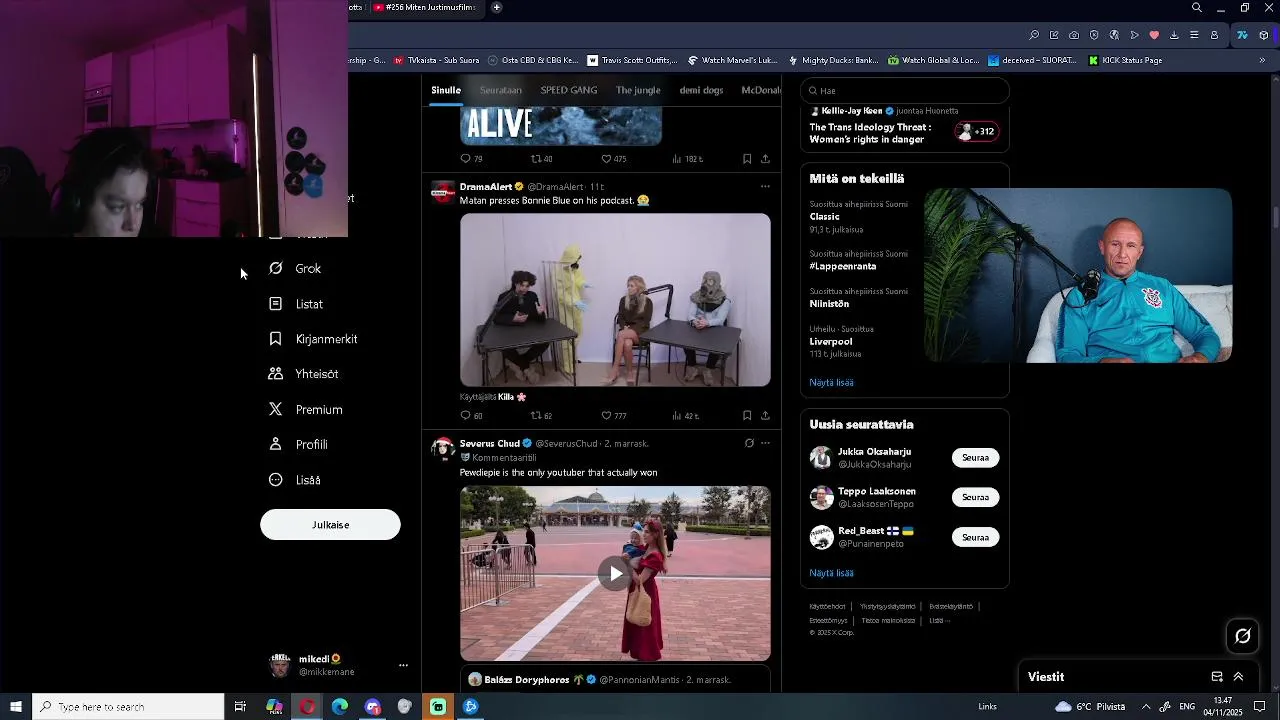Open the demi dogs tab
The width and height of the screenshot is (1280, 720).
[701, 90]
